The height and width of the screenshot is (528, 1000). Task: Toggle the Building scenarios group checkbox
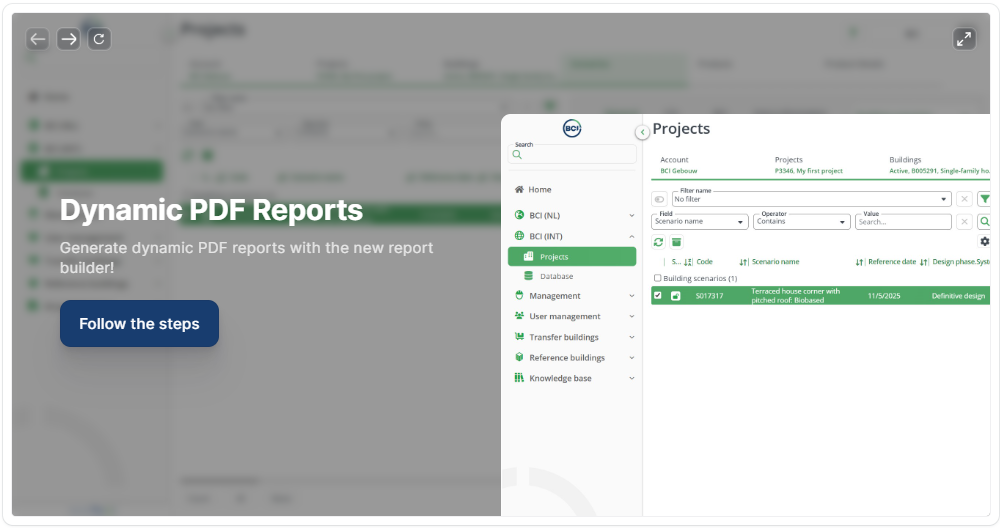coord(658,278)
